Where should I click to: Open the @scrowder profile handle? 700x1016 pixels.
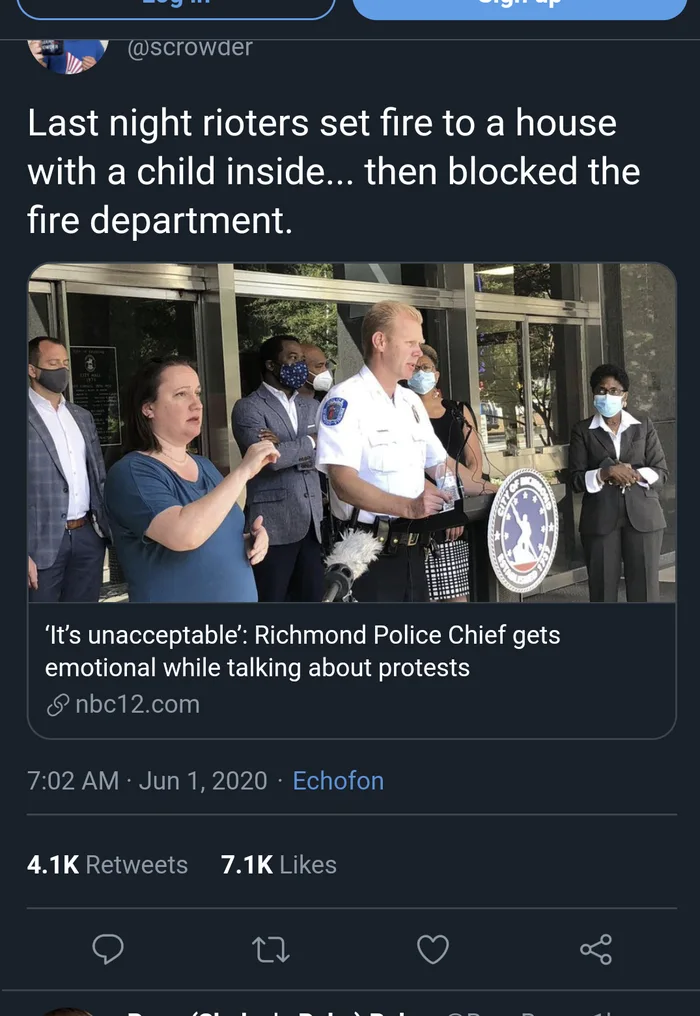point(190,46)
